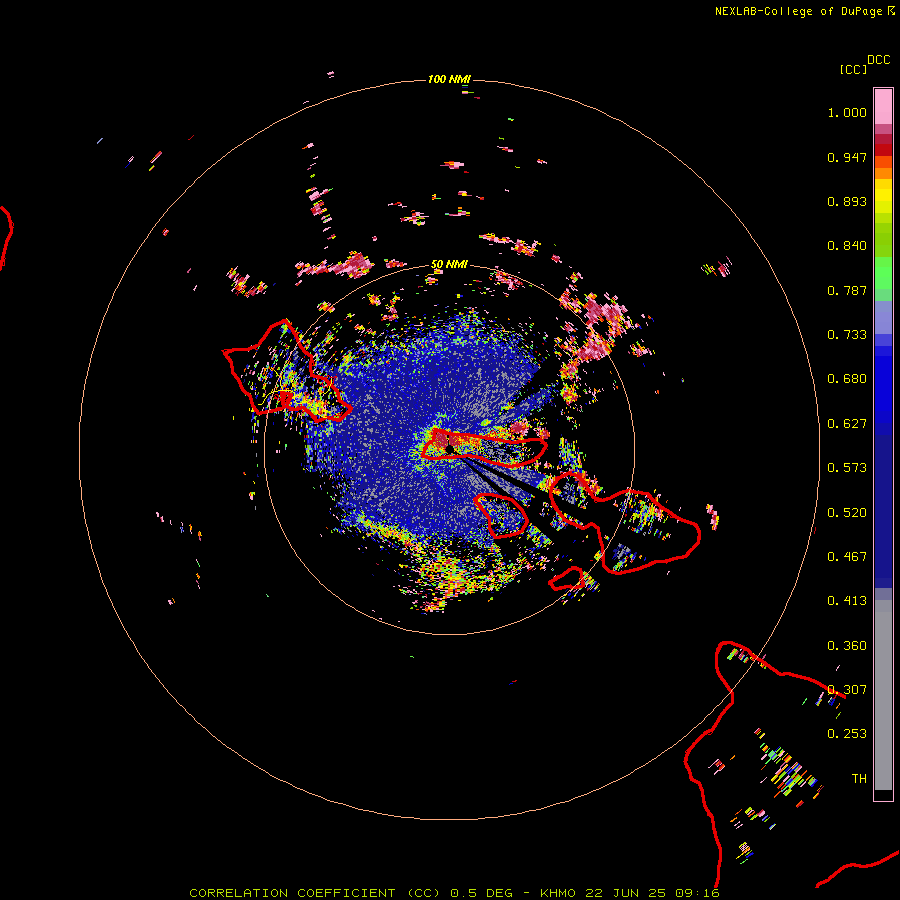Viewport: 900px width, 900px height.
Task: Select the 0.573 scale value
Action: pos(847,468)
